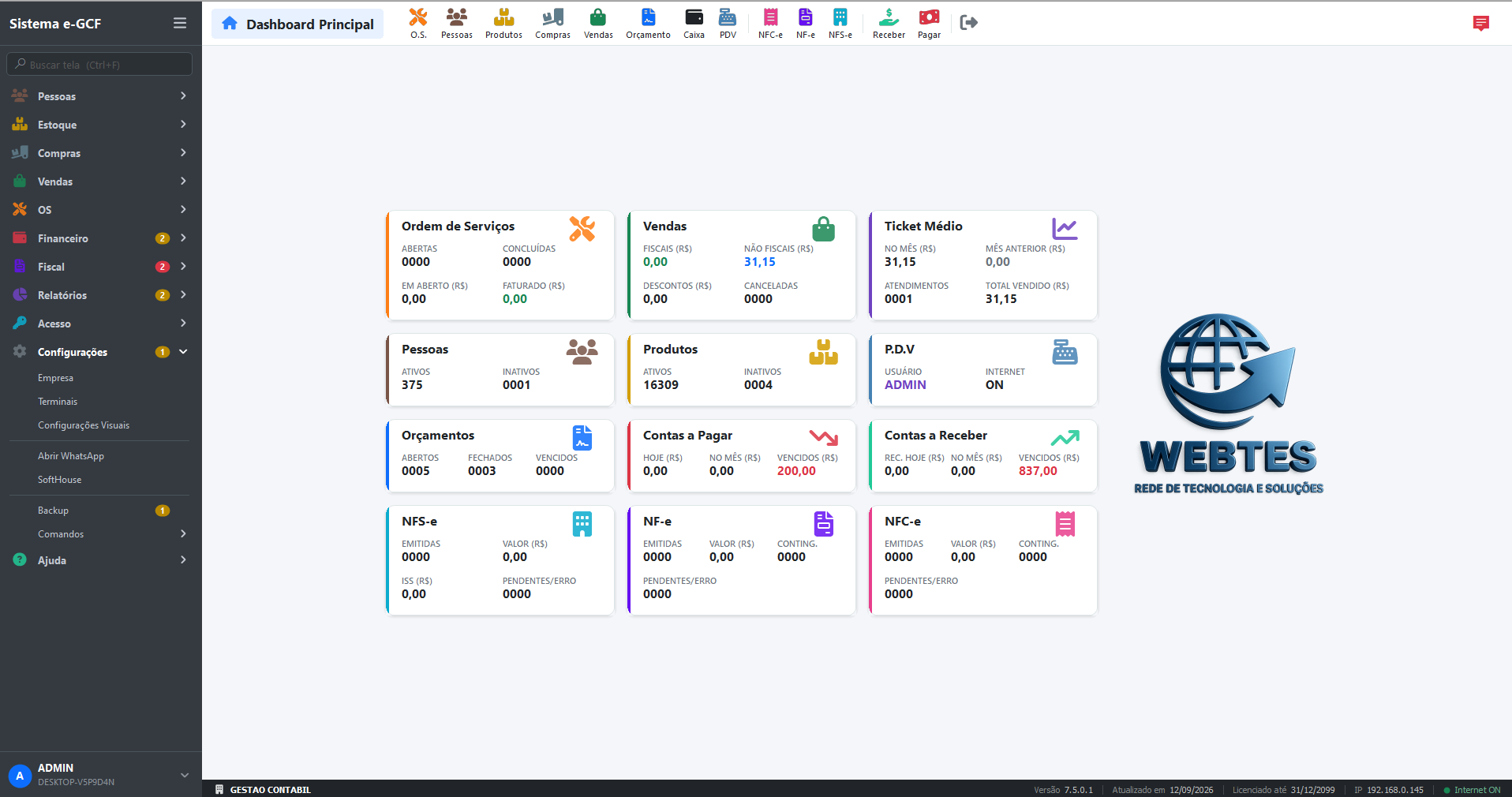Open Produtos from the top toolbar
Viewport: 1512px width, 797px height.
tap(503, 23)
